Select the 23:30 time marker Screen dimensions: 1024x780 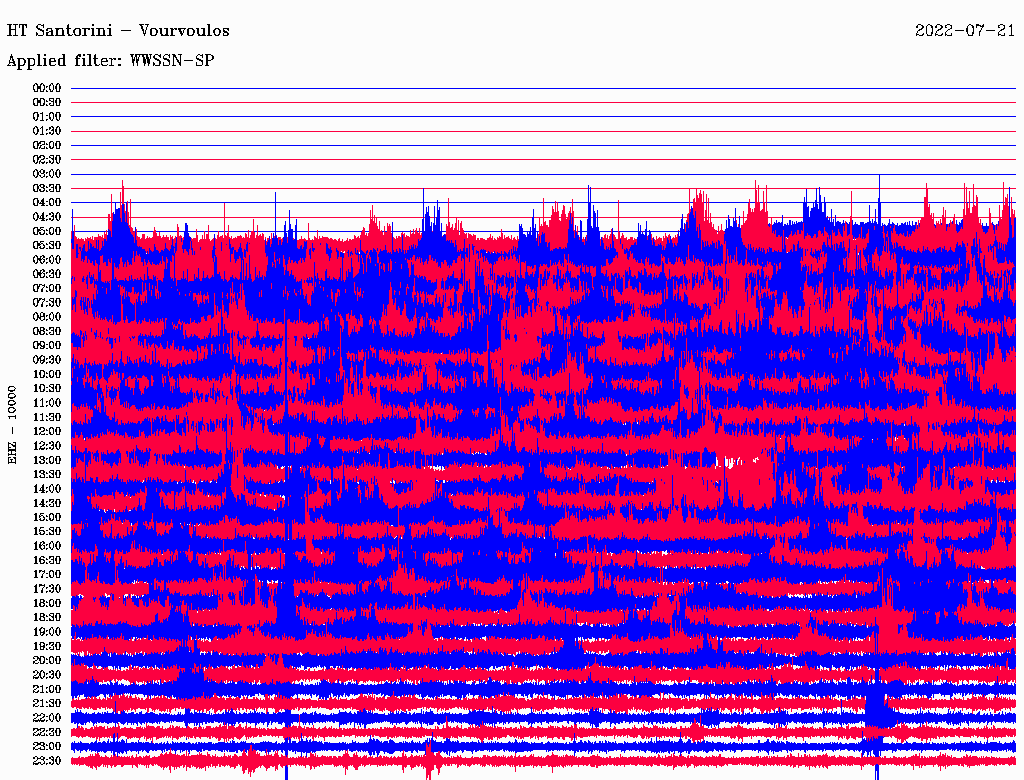pyautogui.click(x=47, y=761)
